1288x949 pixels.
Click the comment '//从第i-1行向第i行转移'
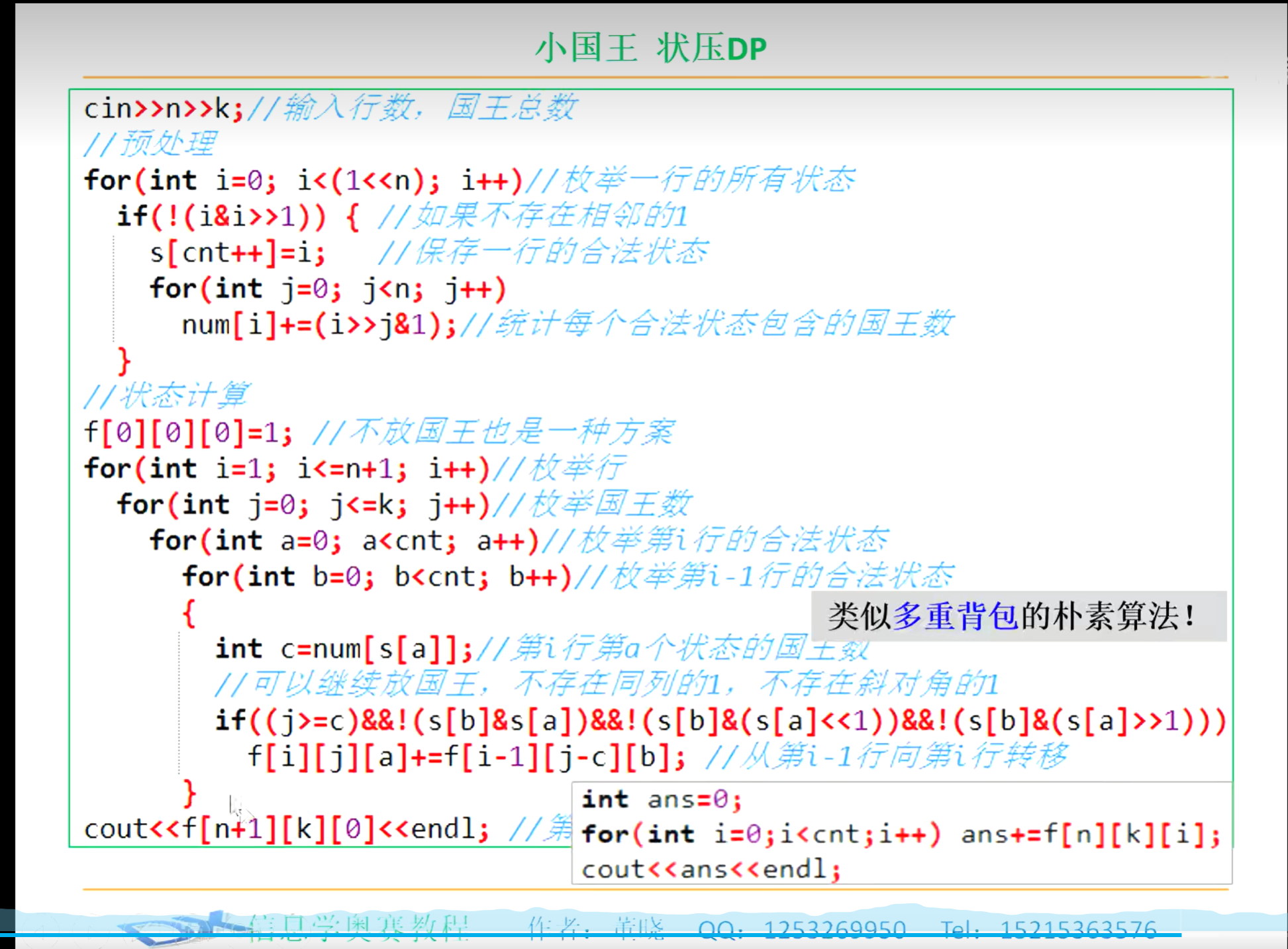[x=886, y=756]
